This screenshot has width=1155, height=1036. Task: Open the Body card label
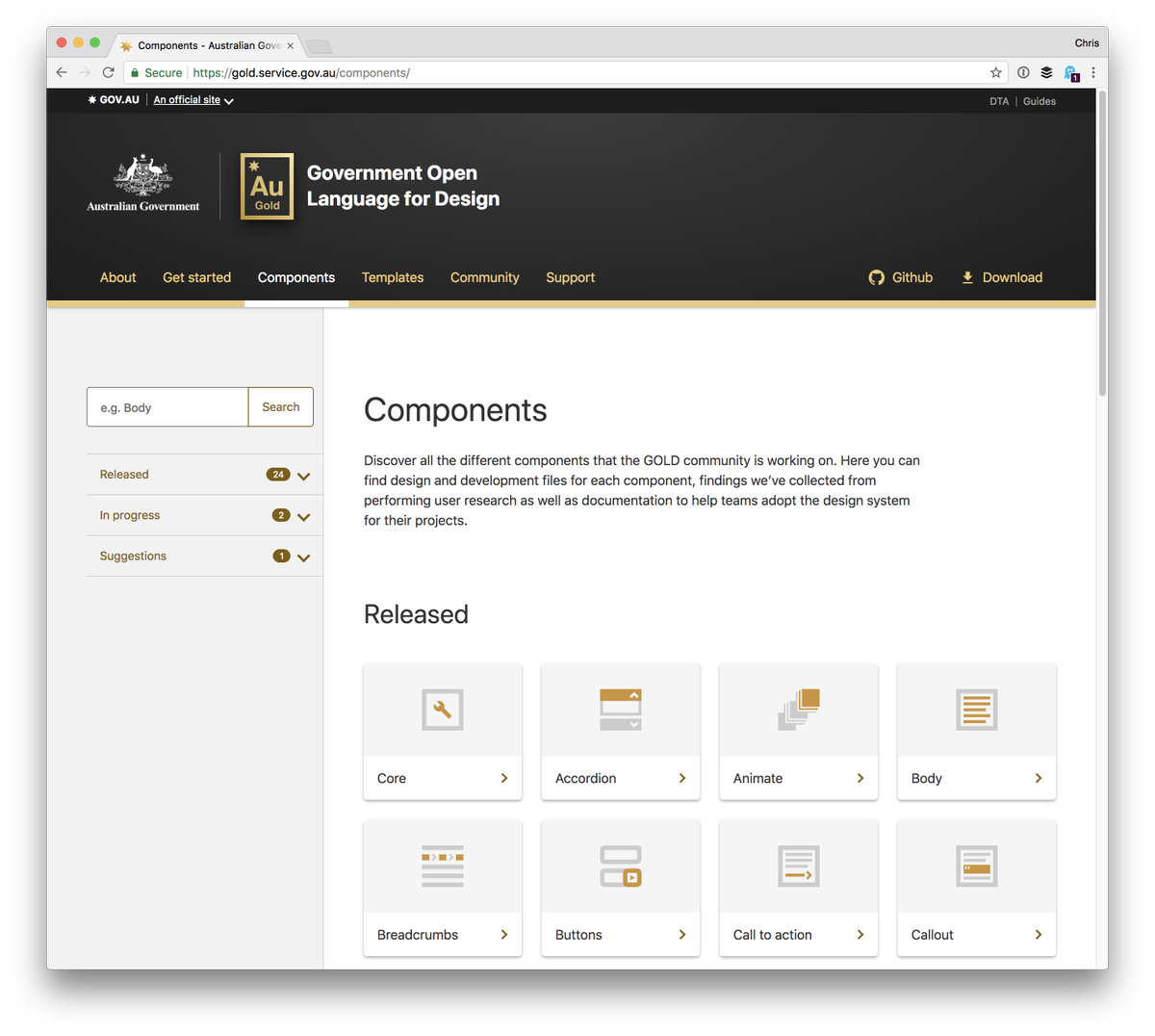click(927, 778)
